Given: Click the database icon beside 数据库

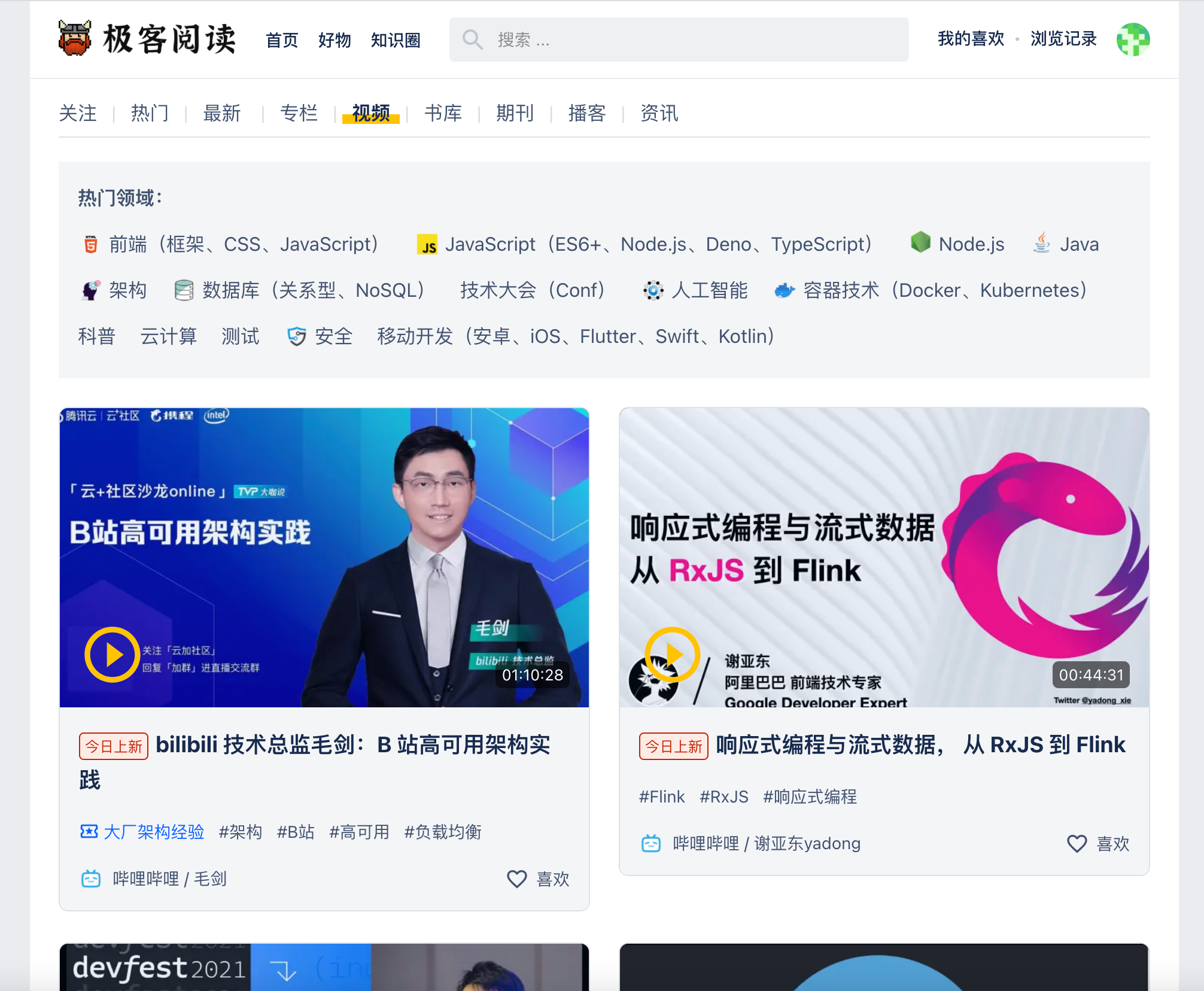Looking at the screenshot, I should [184, 290].
